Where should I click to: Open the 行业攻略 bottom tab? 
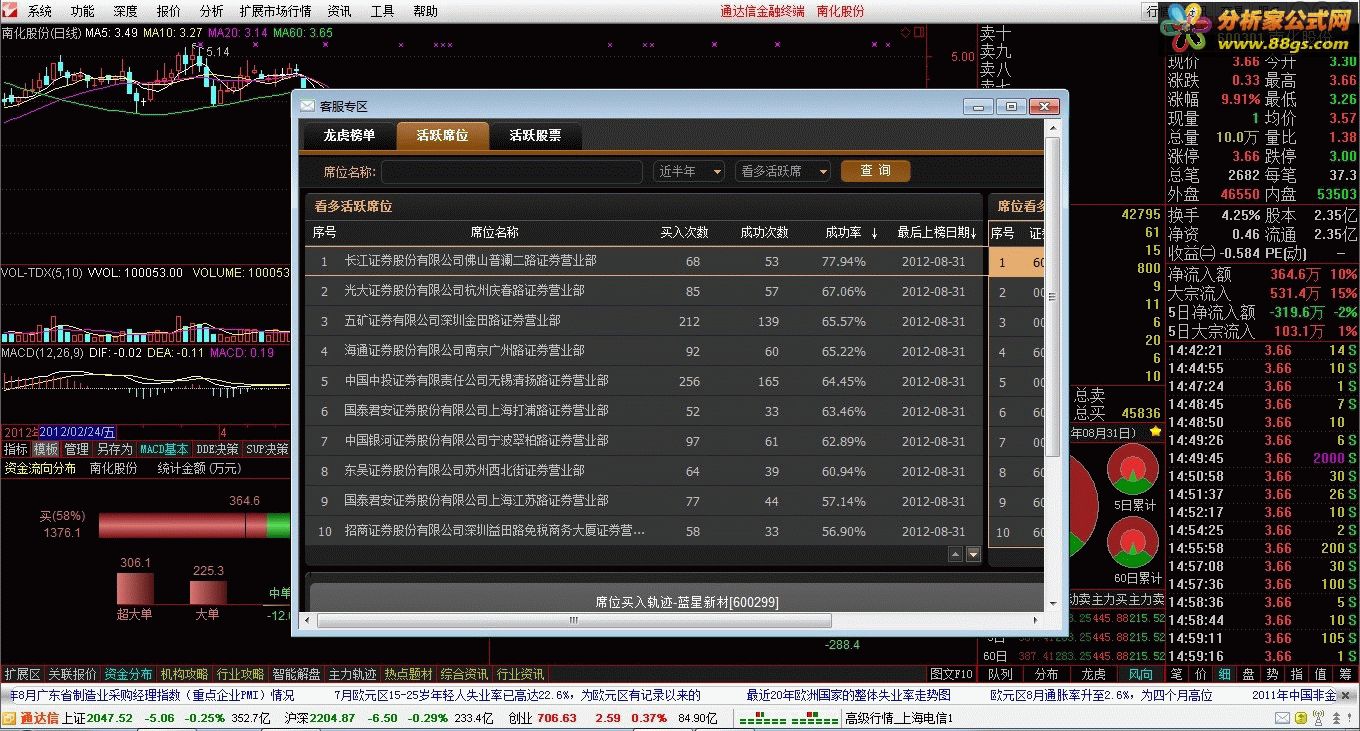241,674
